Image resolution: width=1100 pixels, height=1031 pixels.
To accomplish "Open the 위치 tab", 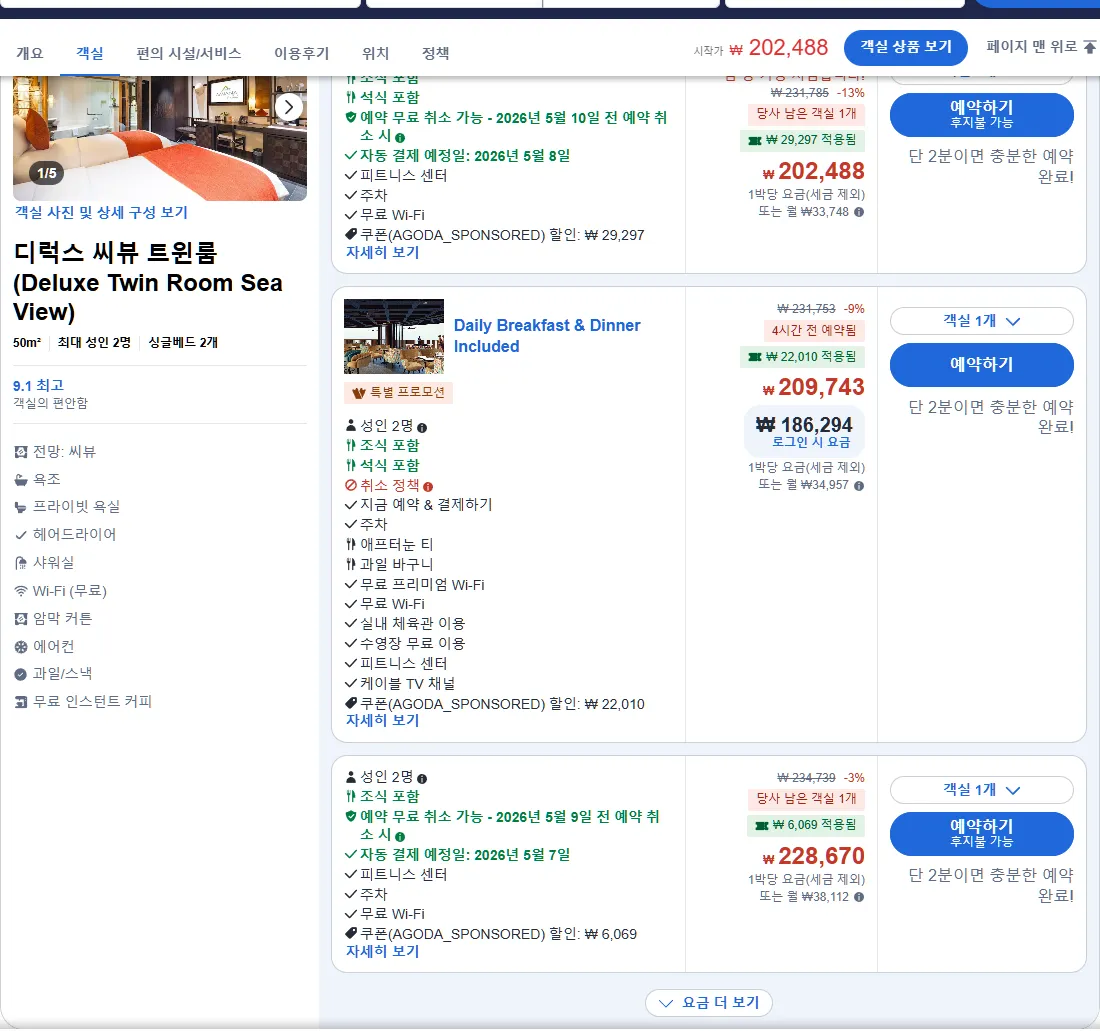I will [375, 53].
